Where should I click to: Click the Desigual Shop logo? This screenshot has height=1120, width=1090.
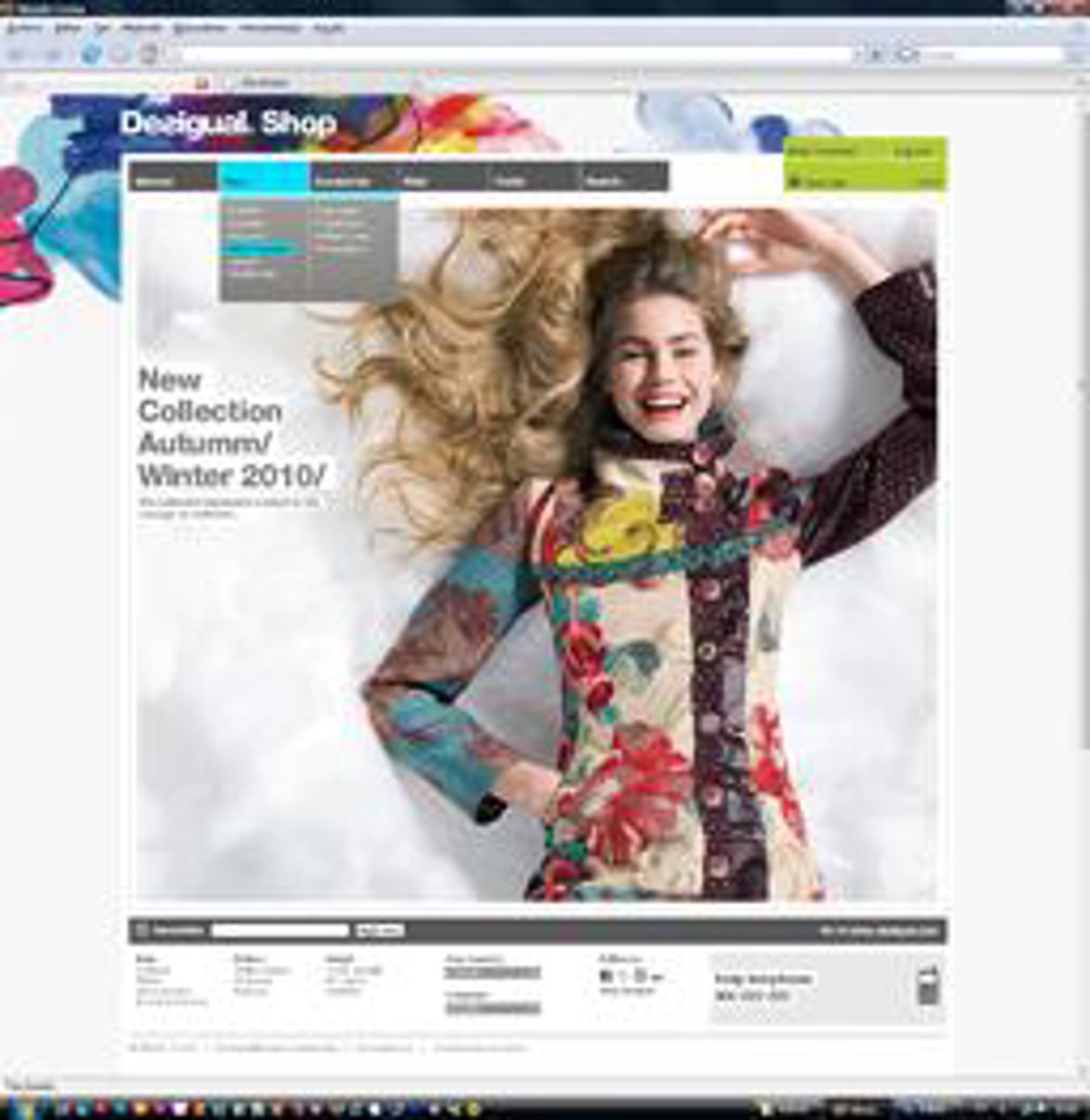pyautogui.click(x=228, y=123)
